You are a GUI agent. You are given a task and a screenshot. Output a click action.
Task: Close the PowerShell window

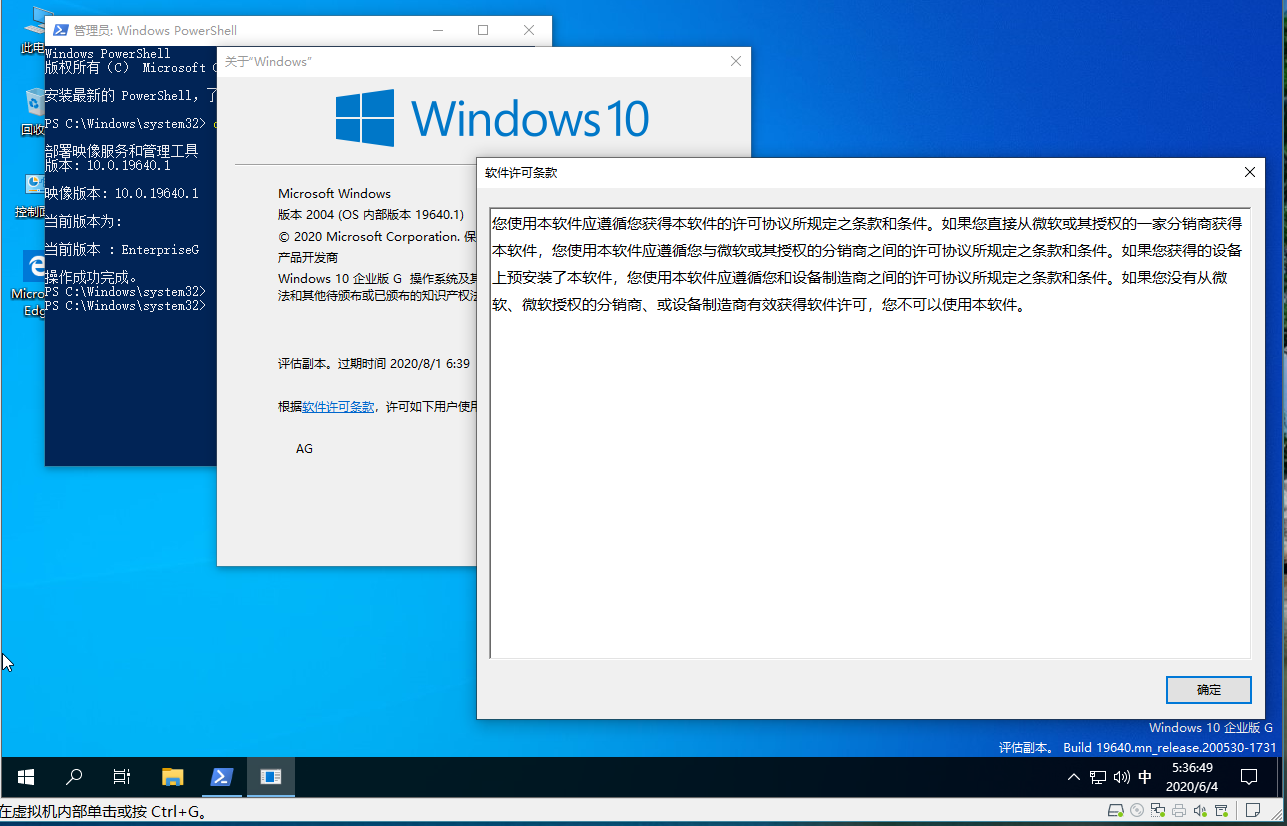(x=529, y=30)
